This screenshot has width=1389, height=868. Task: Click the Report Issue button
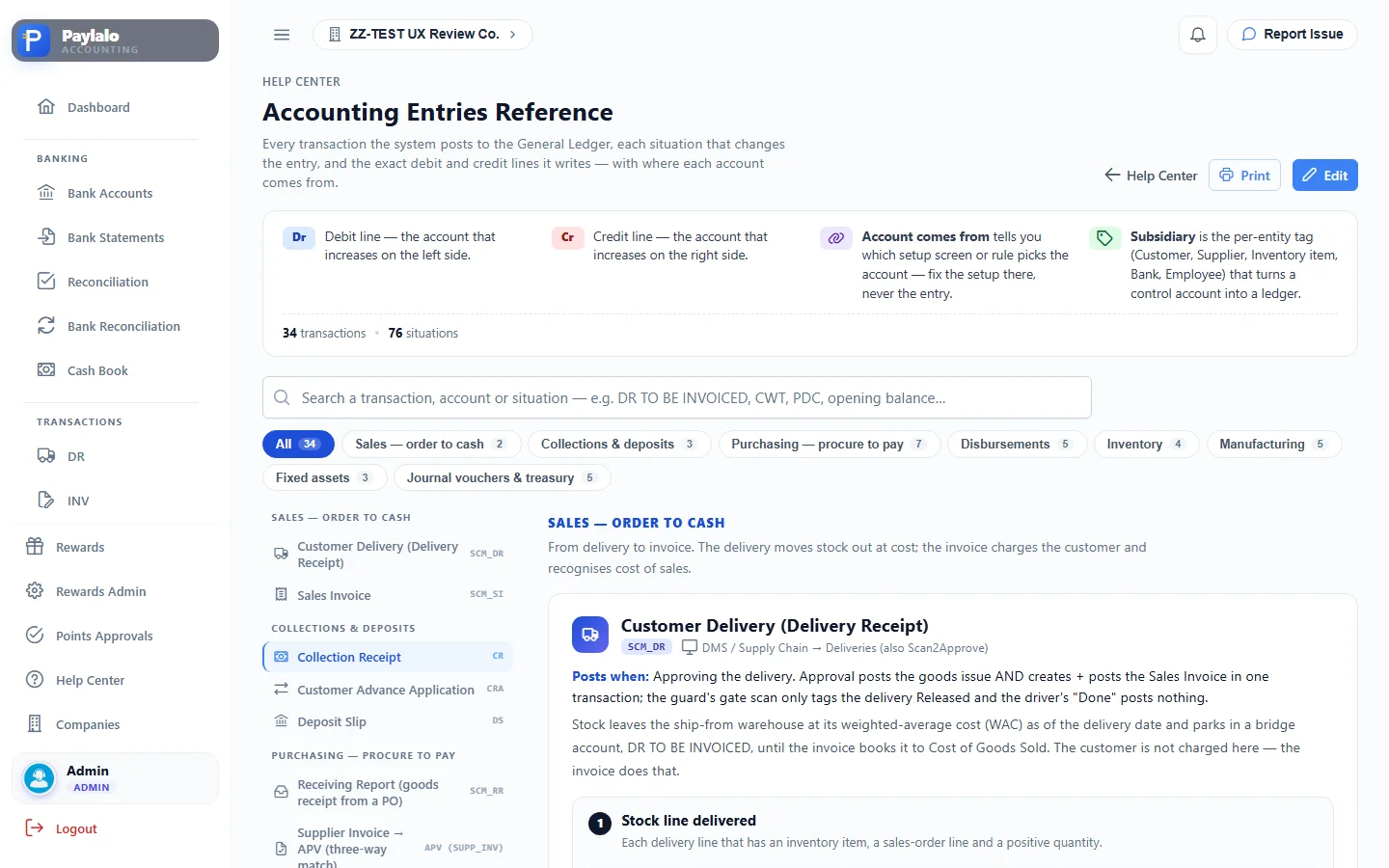coord(1293,35)
